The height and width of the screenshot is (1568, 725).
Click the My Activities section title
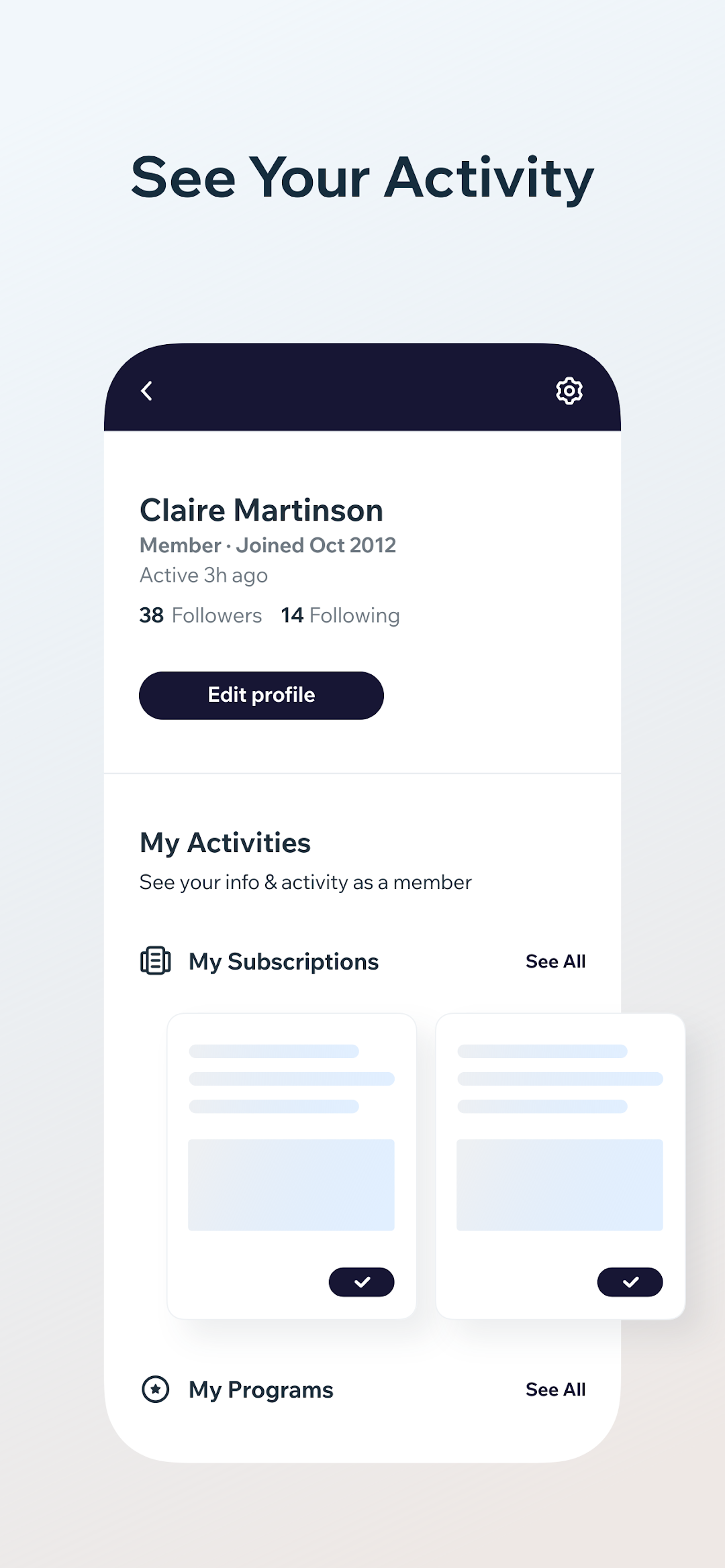click(225, 843)
